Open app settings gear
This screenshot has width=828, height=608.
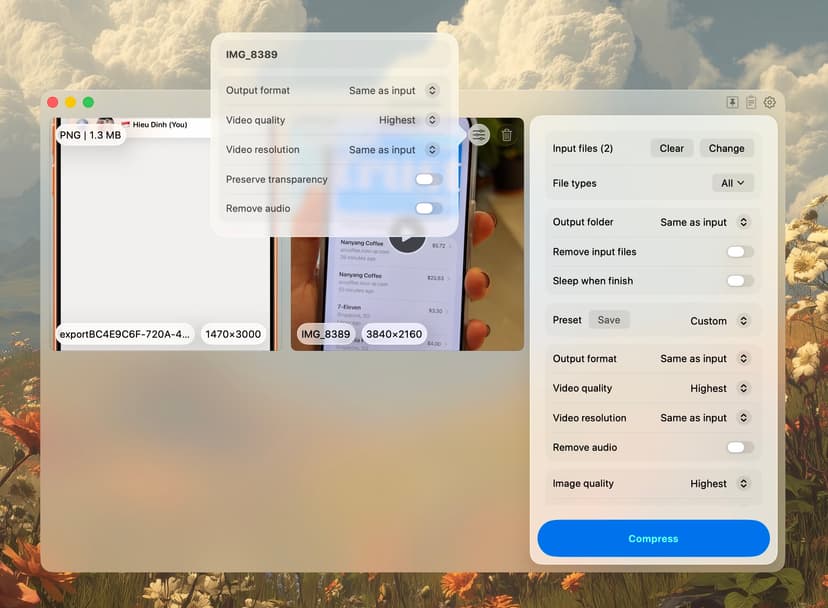point(770,102)
